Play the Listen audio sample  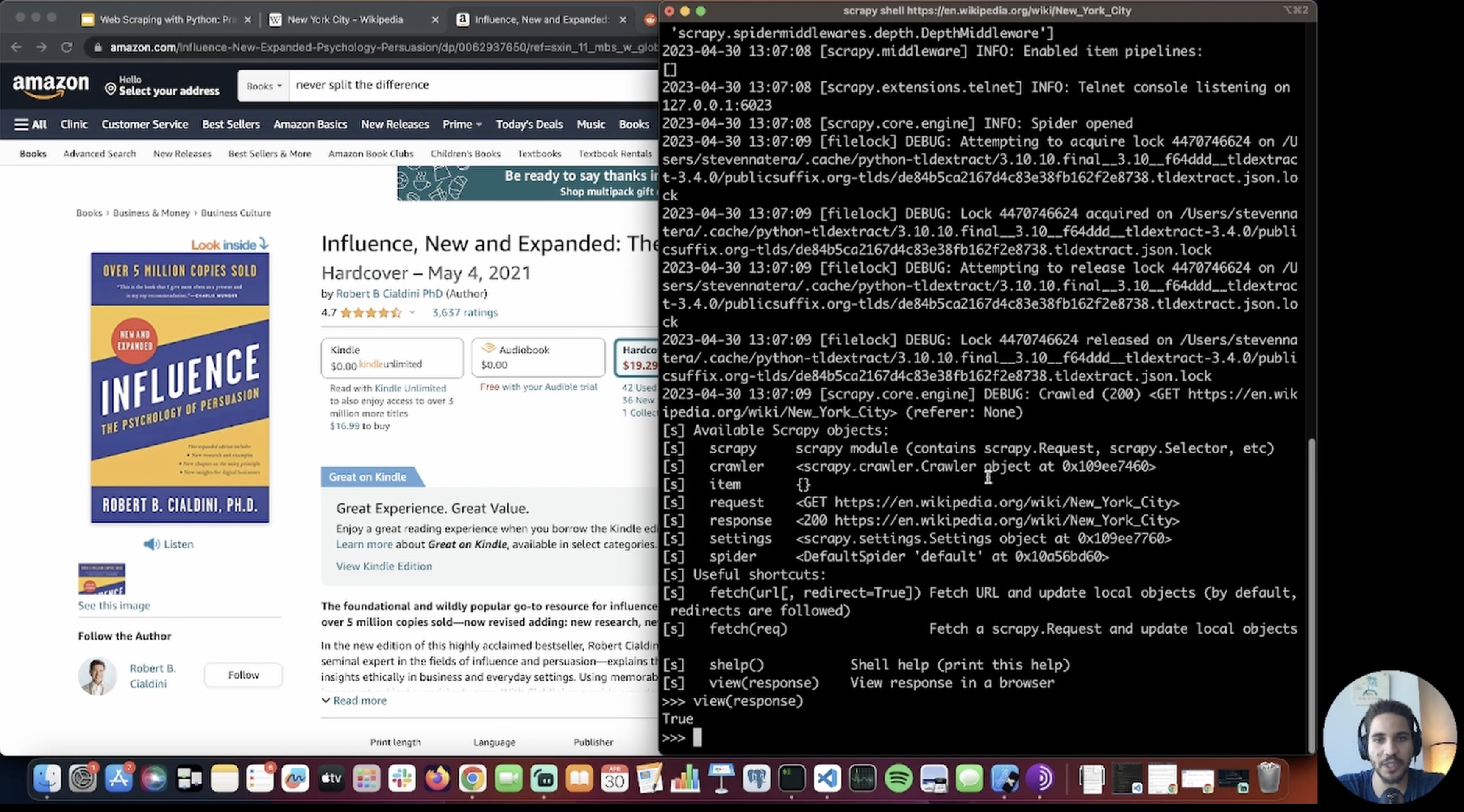tap(168, 544)
